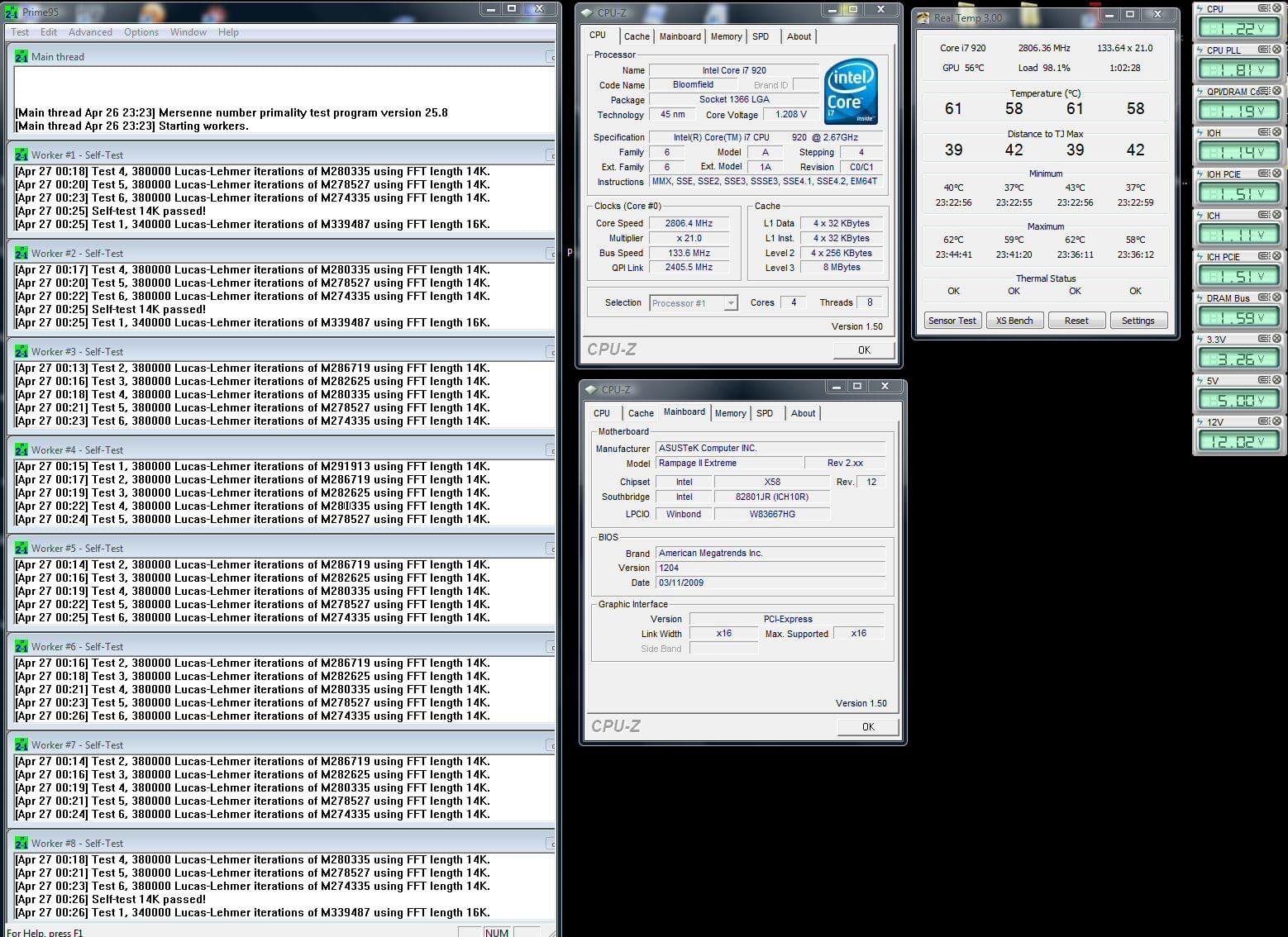
Task: Click the Worker #4 Self-Test window icon
Action: pos(21,449)
